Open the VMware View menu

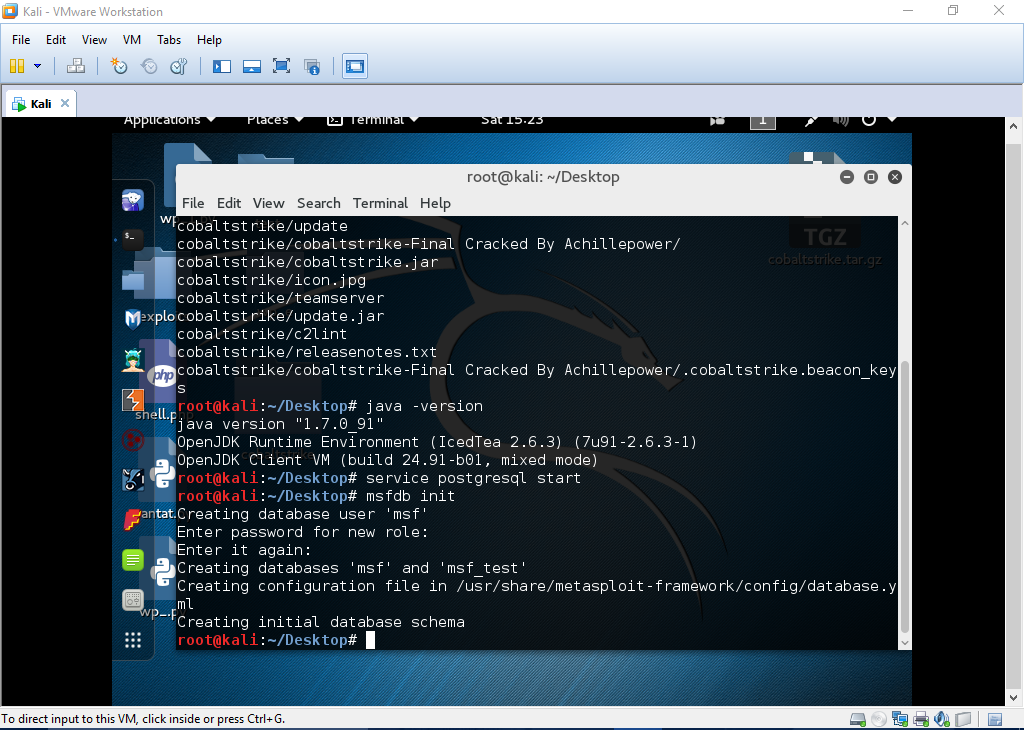tap(94, 40)
